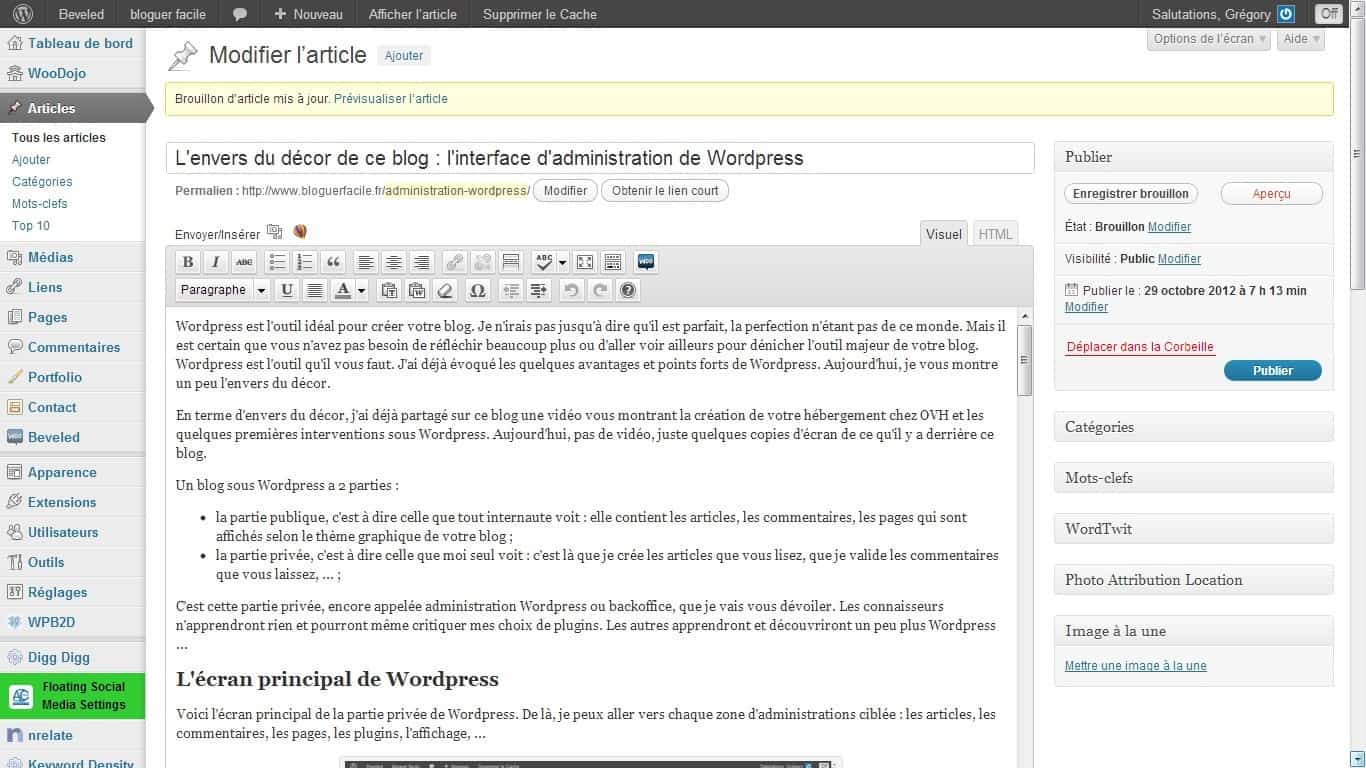The height and width of the screenshot is (768, 1366).
Task: Insert the More tag
Action: (x=511, y=263)
